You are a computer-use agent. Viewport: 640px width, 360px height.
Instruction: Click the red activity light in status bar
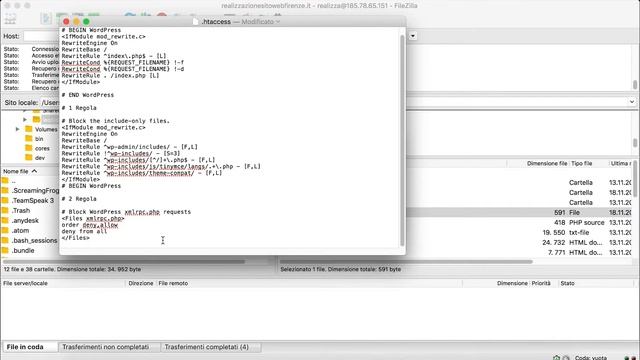(x=633, y=358)
